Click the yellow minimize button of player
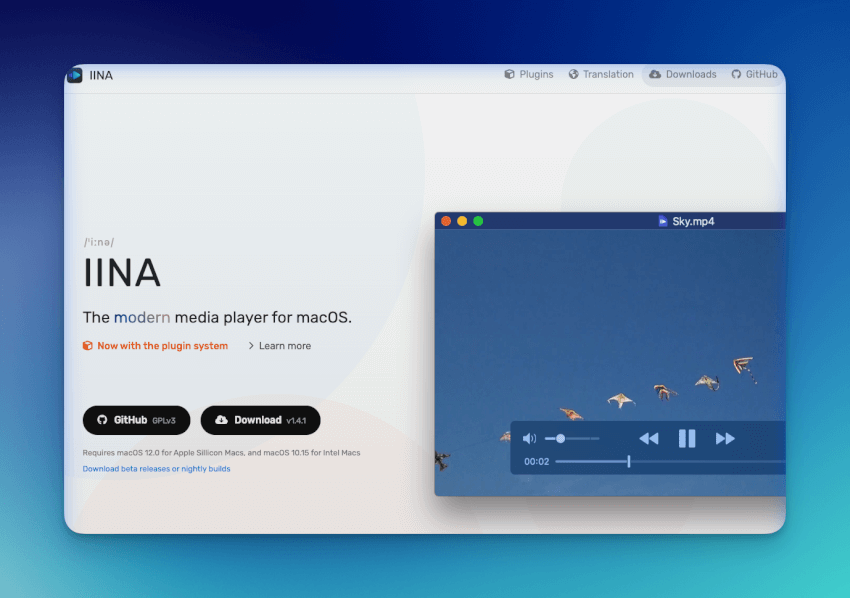 point(462,221)
